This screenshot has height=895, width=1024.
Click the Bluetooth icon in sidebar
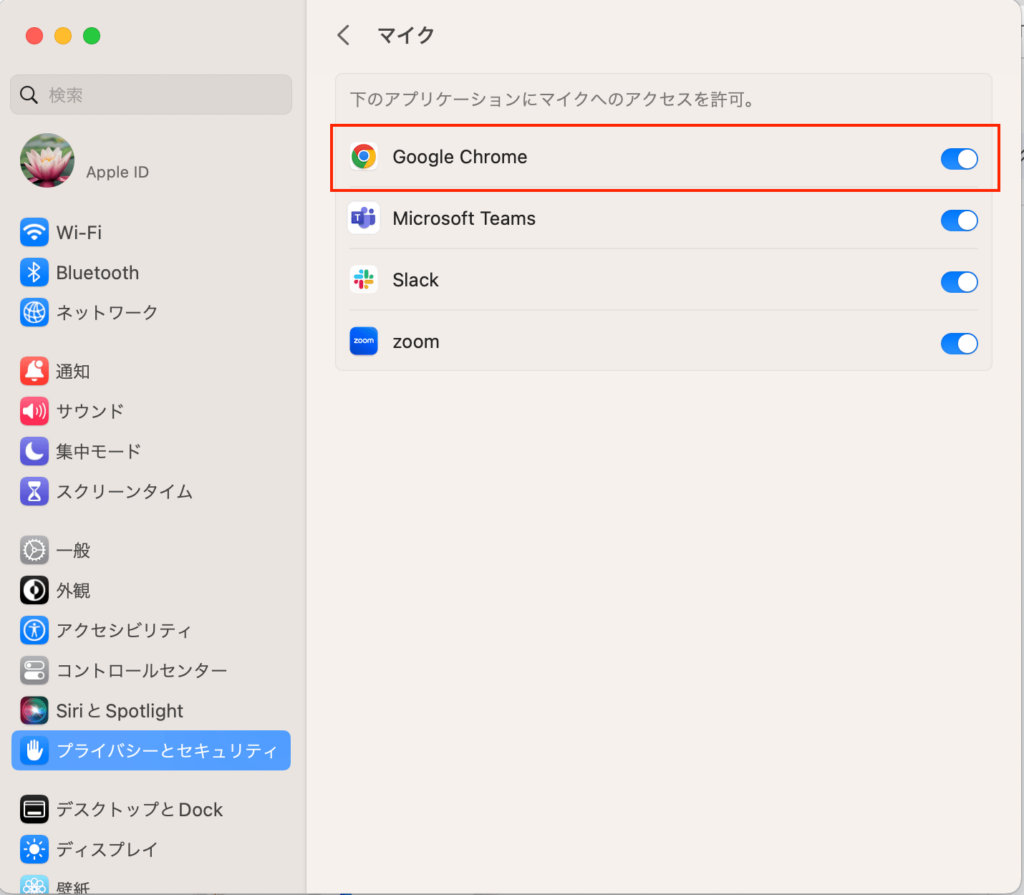(34, 272)
